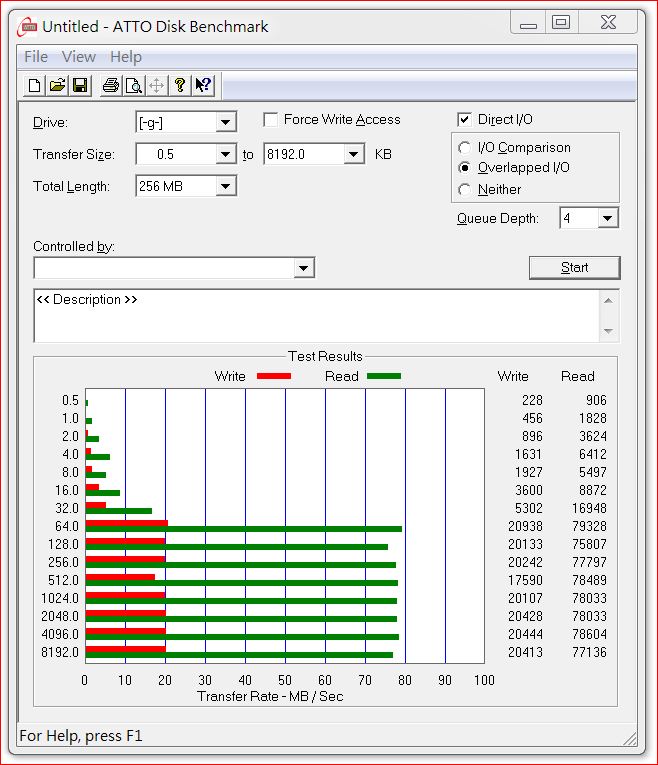Click the yellow question mark About icon
658x765 pixels.
[x=180, y=86]
